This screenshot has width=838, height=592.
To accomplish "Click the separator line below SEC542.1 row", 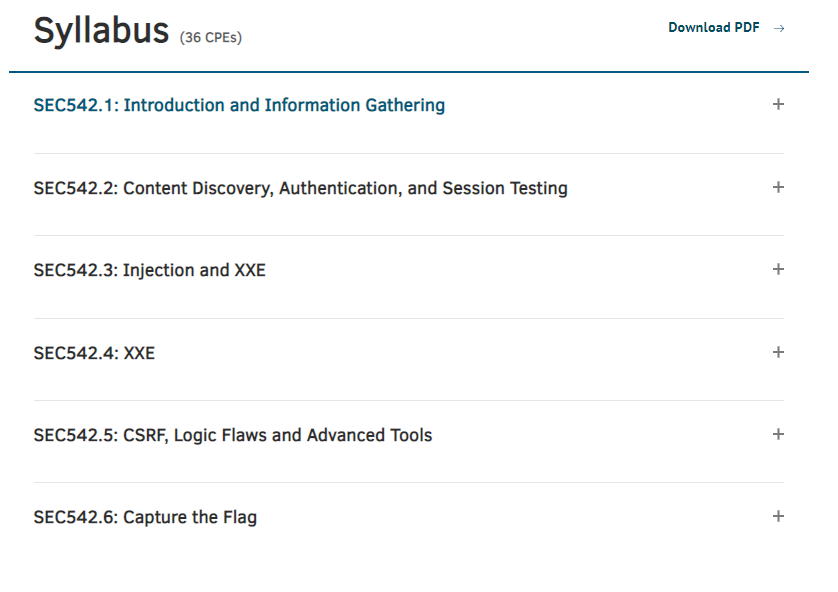I will [x=408, y=153].
